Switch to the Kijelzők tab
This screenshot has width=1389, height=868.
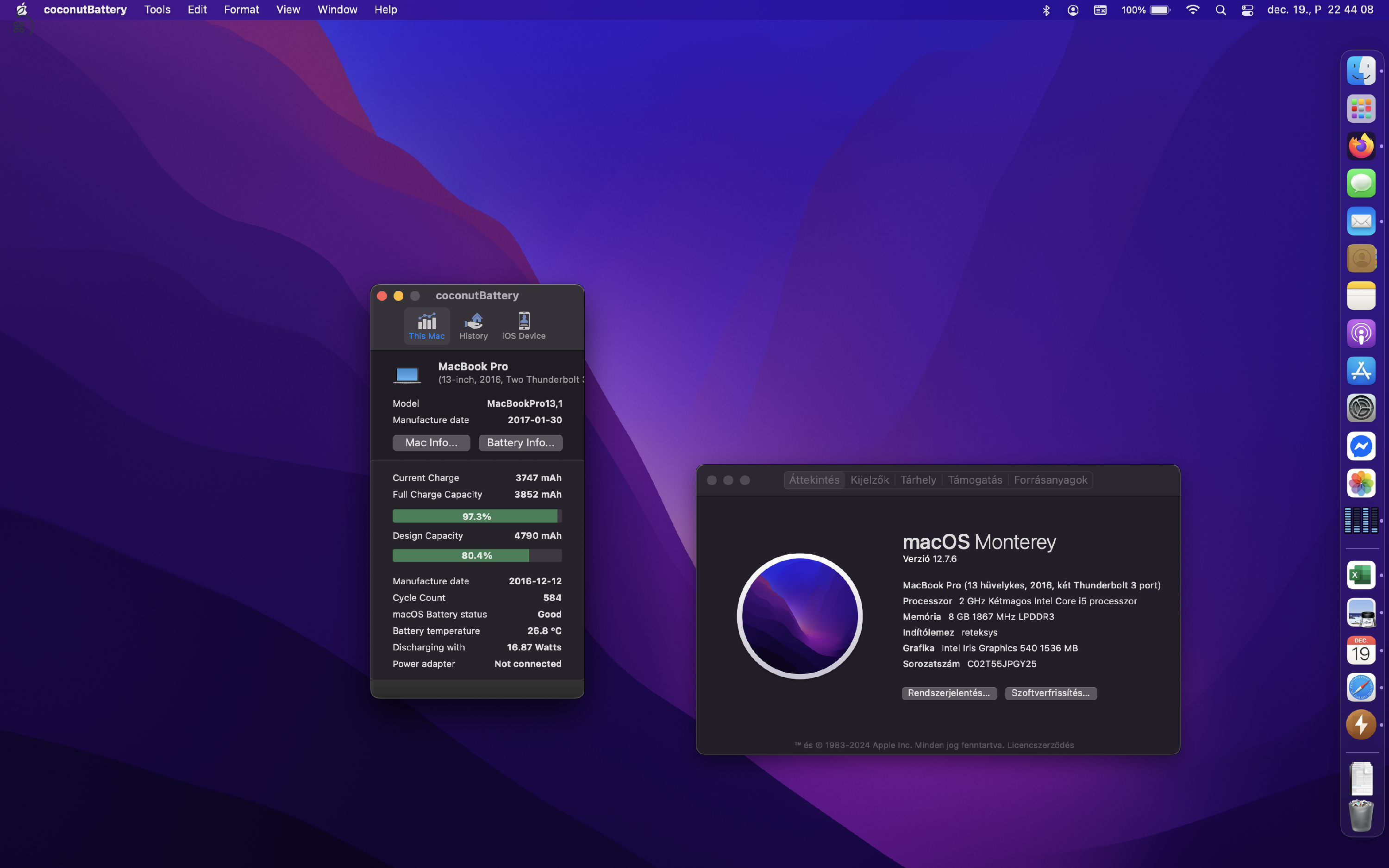[869, 480]
